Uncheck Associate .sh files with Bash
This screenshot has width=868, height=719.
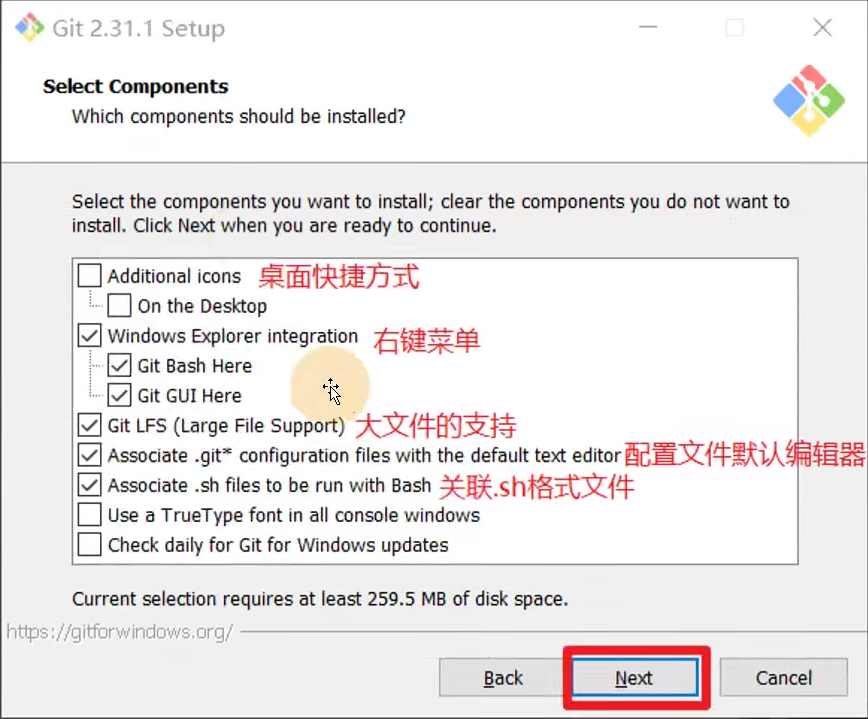[x=90, y=485]
